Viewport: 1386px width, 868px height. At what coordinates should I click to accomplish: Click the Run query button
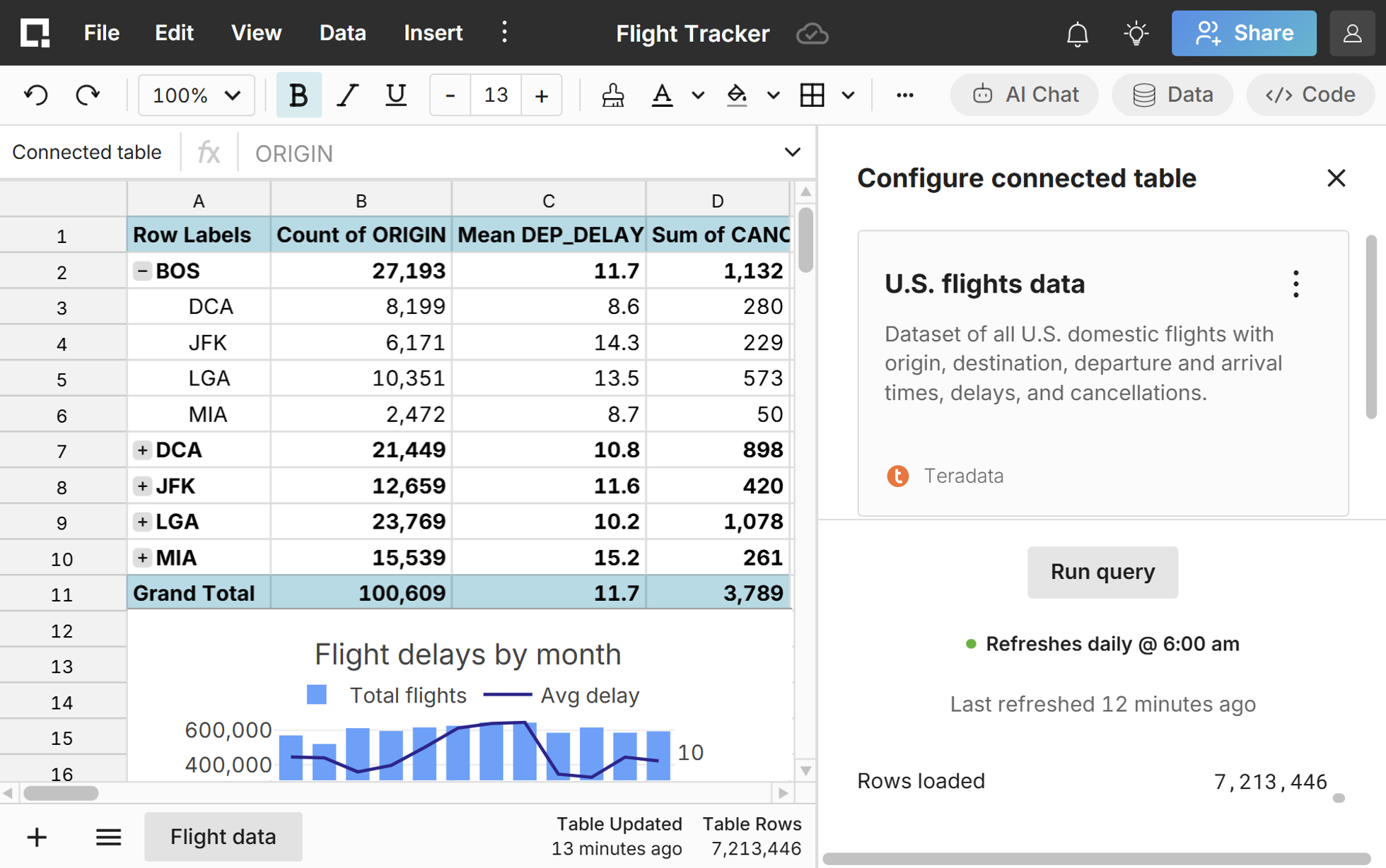coord(1102,572)
